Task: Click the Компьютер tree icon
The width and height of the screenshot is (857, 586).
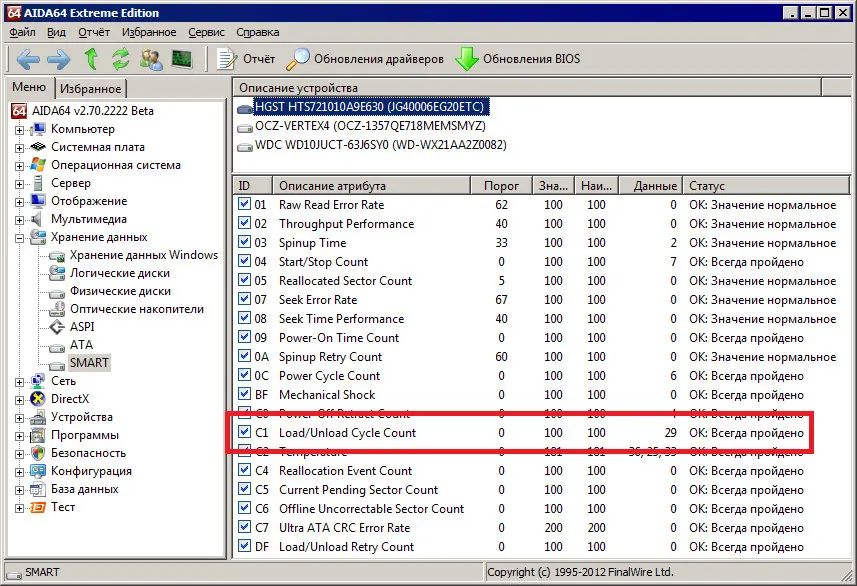Action: 38,129
